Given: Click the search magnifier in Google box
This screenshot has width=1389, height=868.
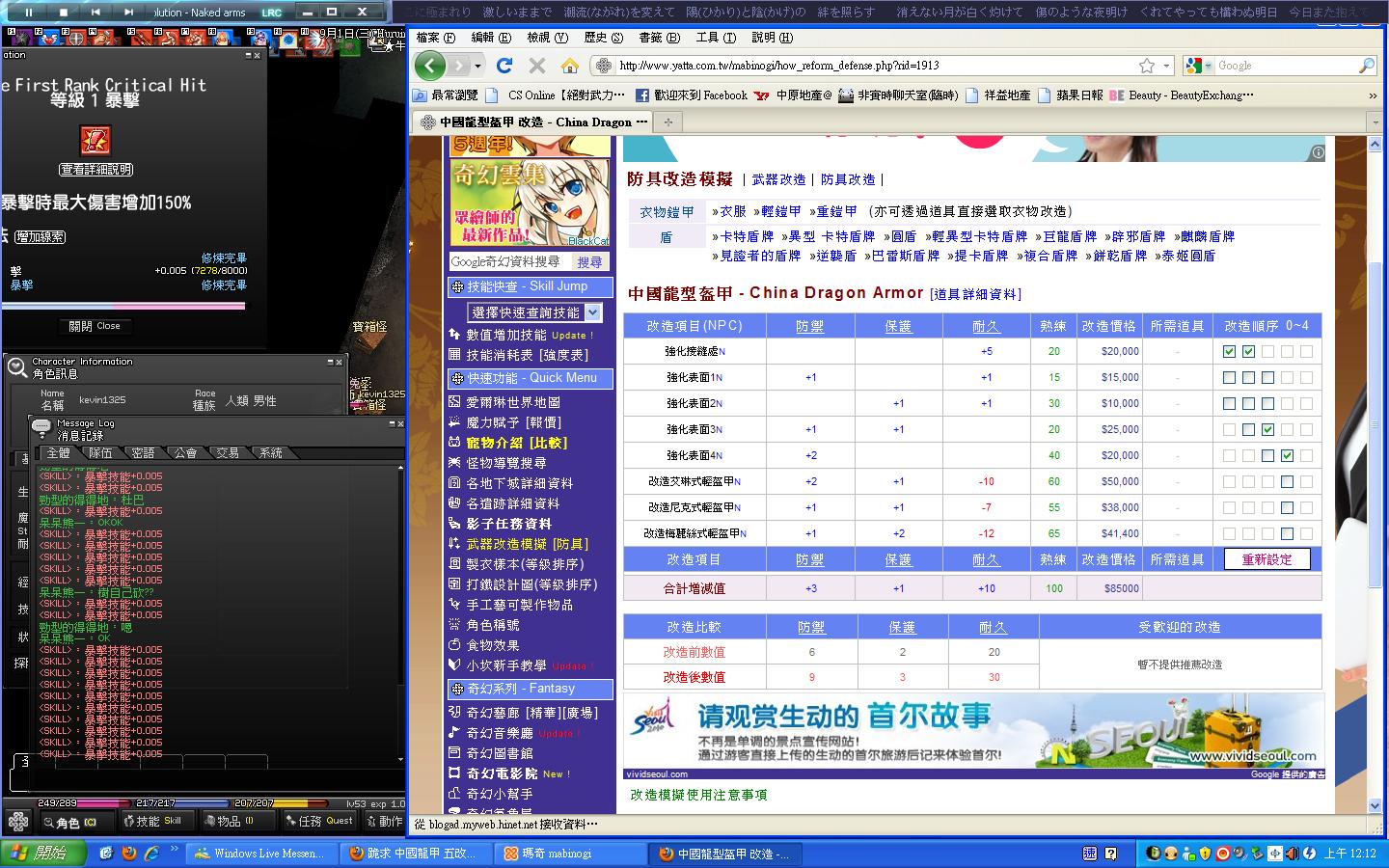Looking at the screenshot, I should 1366,66.
